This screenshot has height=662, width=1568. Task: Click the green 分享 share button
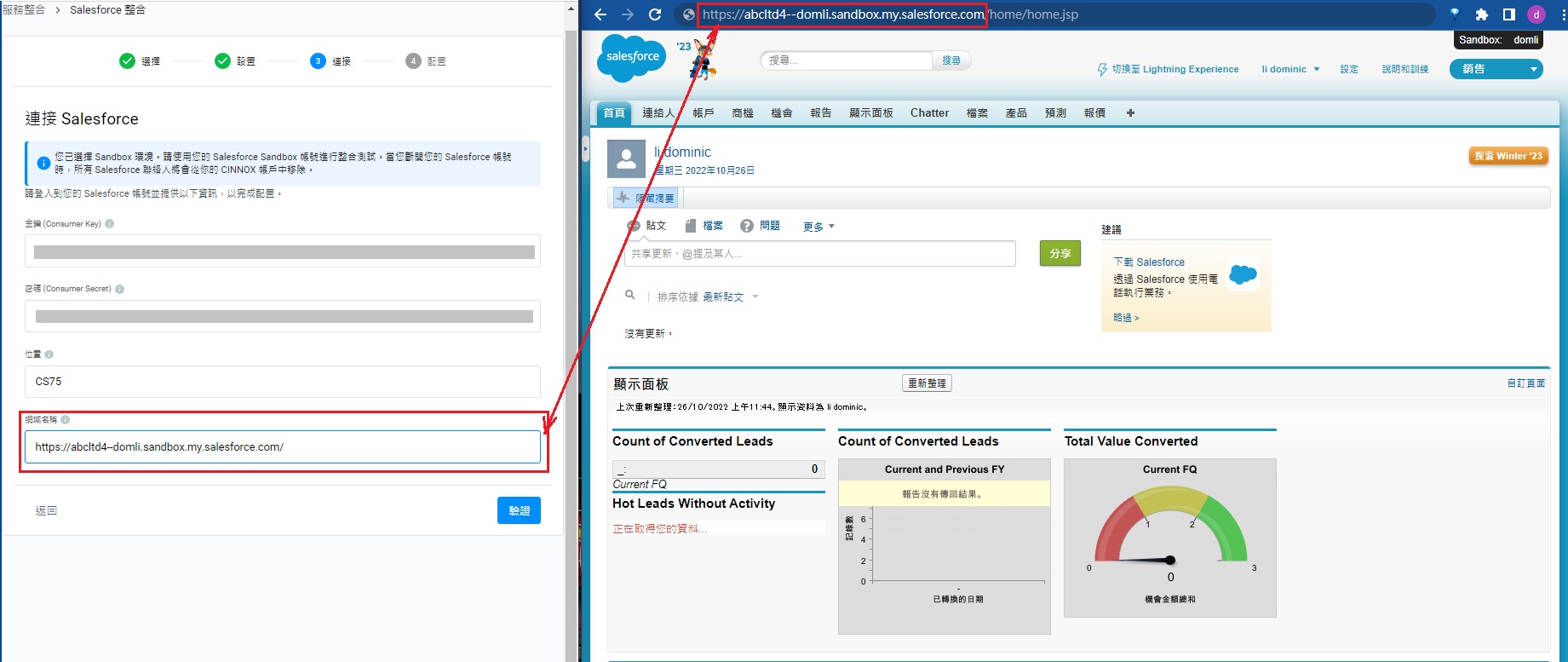1060,253
